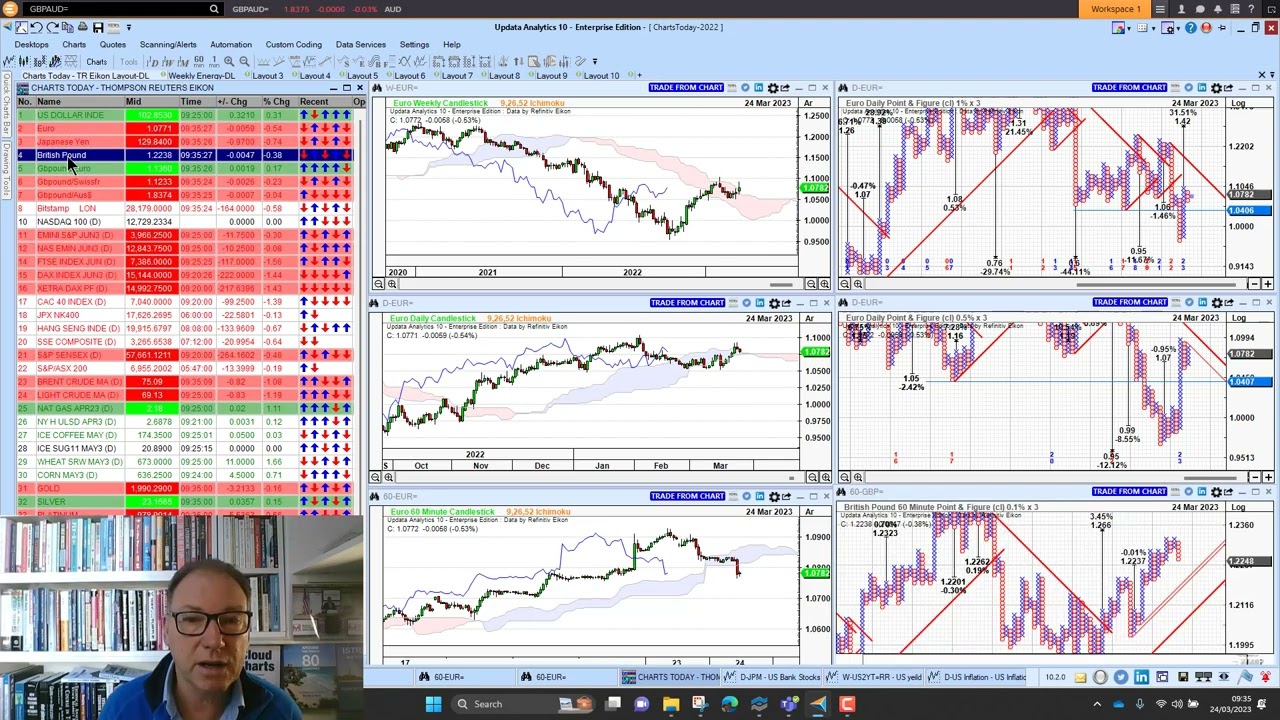Click the notification bell icon in the status bar
1280x720 pixels.
coord(1265,677)
